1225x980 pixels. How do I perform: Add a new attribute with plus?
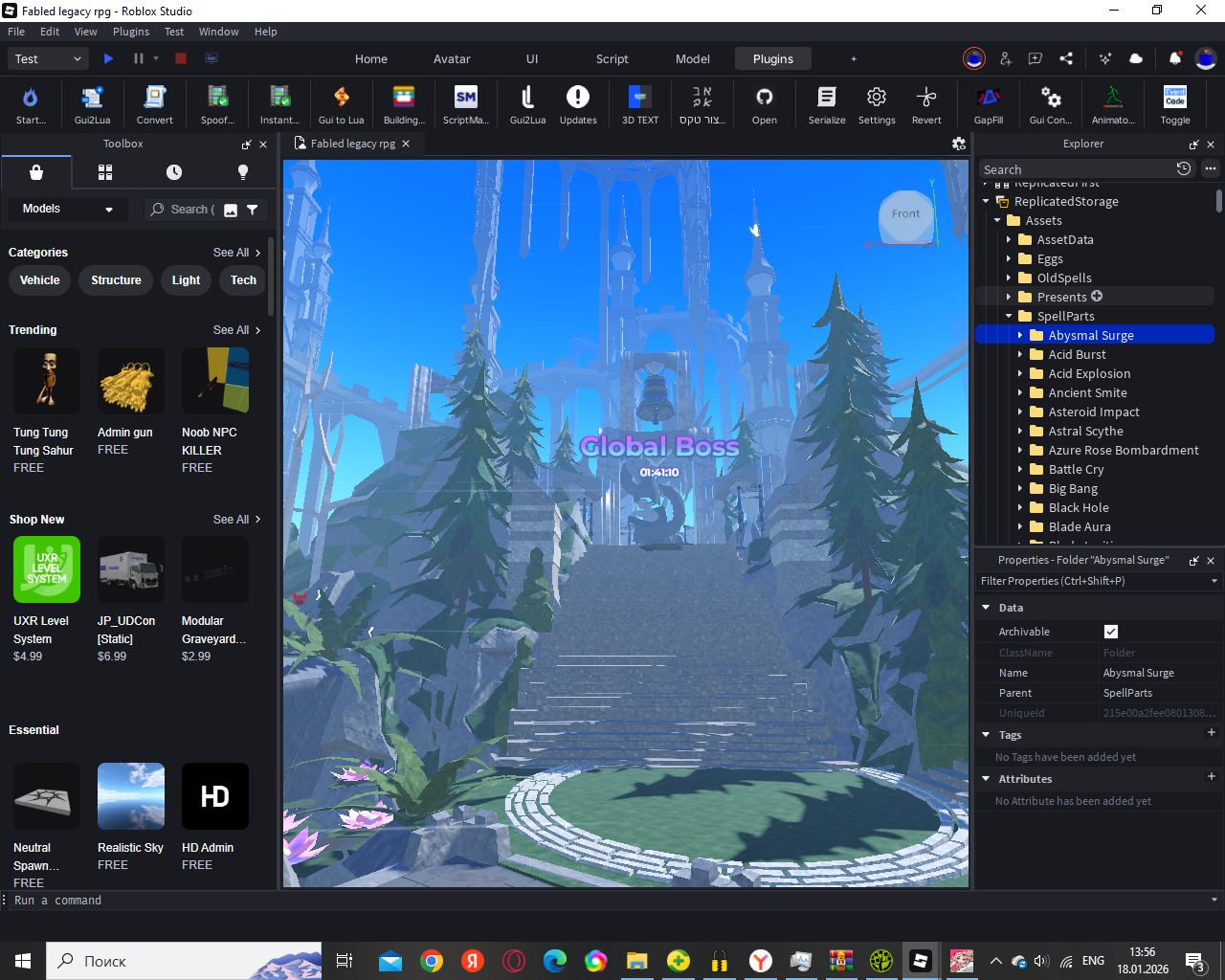(x=1212, y=777)
